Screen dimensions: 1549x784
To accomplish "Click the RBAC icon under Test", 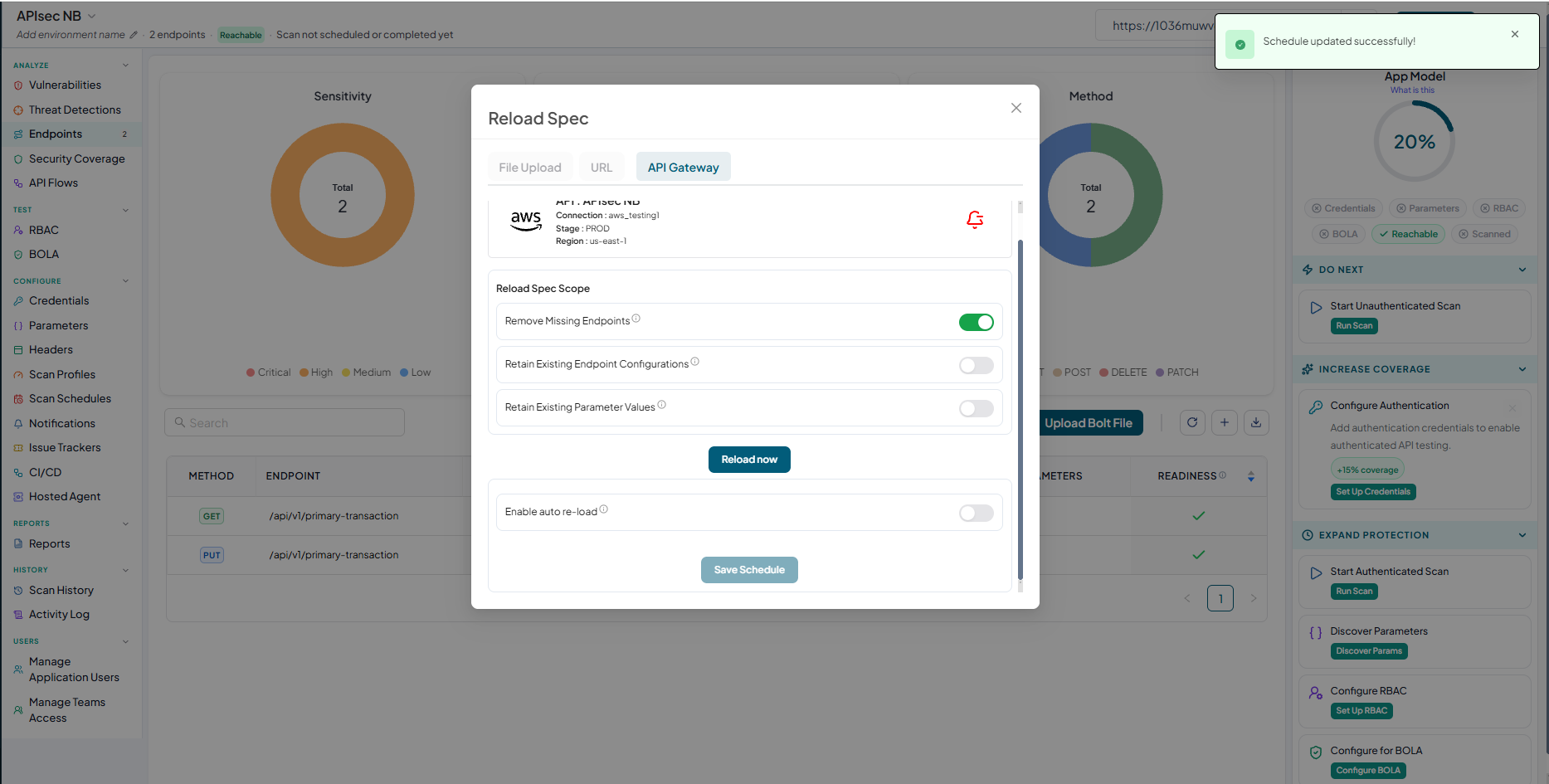I will pos(18,231).
